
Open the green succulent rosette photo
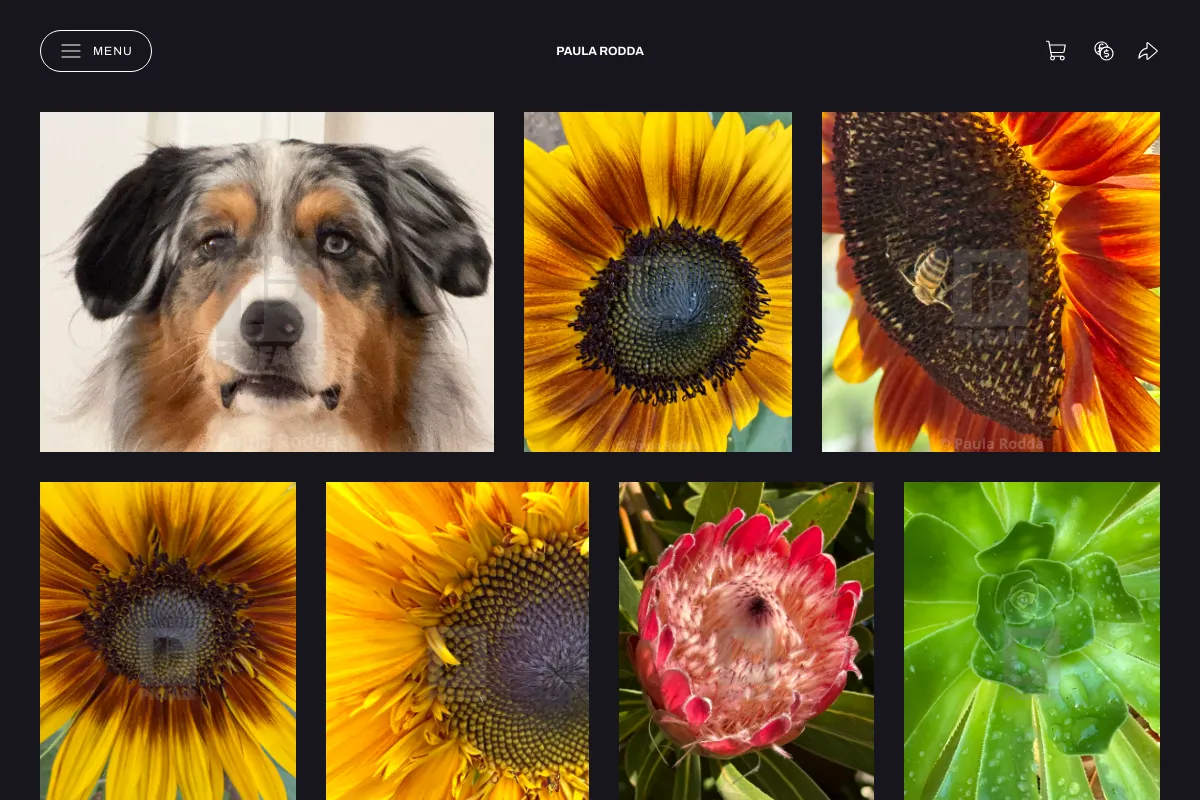pyautogui.click(x=1032, y=641)
